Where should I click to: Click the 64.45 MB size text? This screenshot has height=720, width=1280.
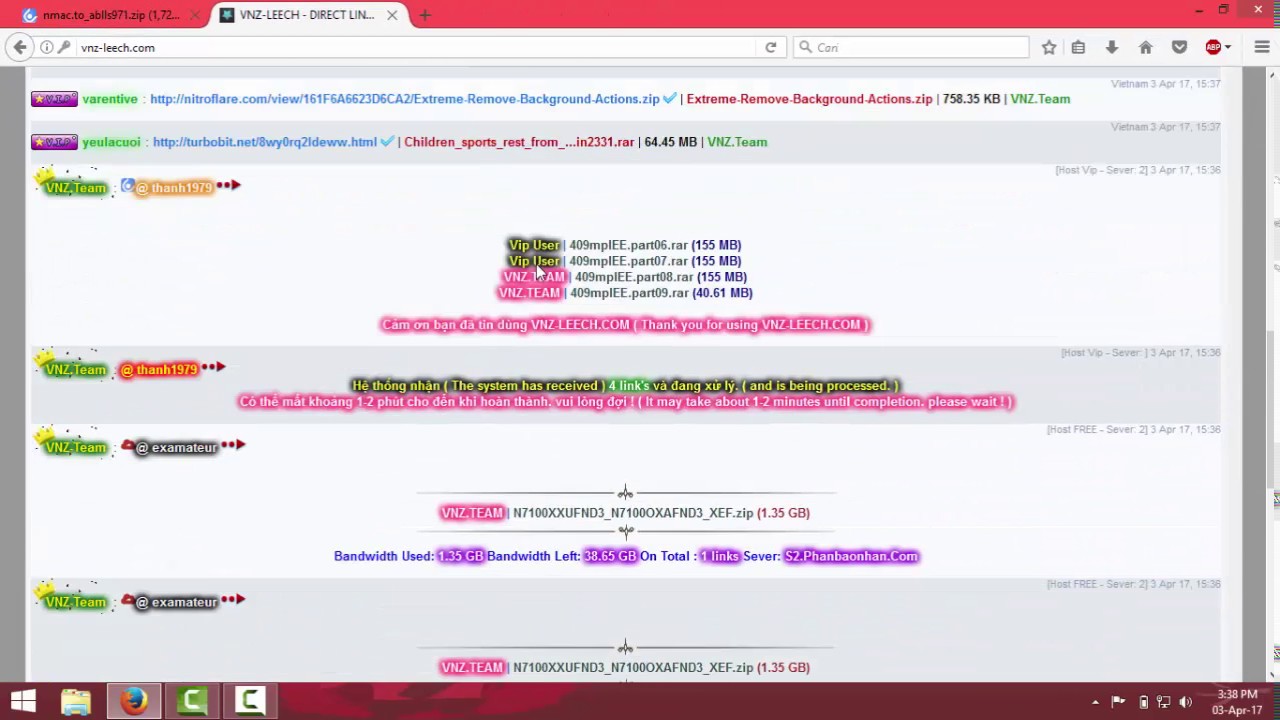click(671, 142)
